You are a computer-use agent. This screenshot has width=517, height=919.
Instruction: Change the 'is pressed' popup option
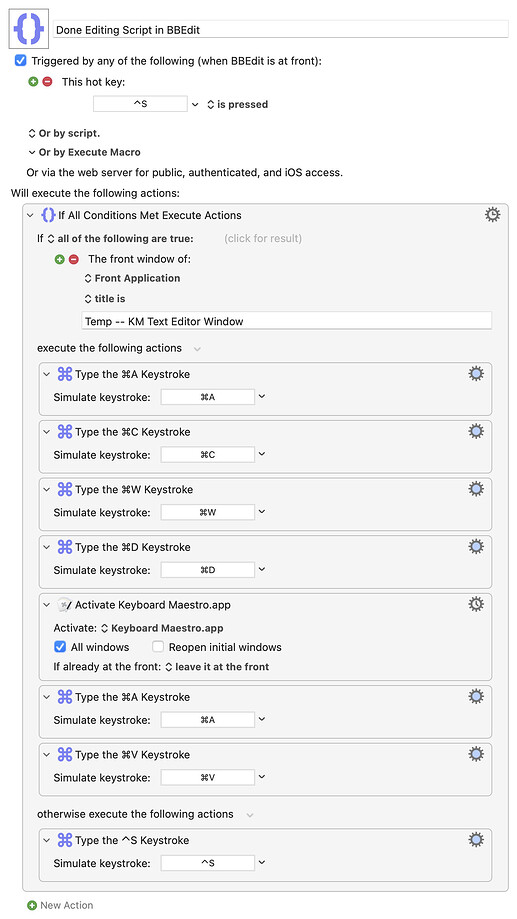coord(237,104)
